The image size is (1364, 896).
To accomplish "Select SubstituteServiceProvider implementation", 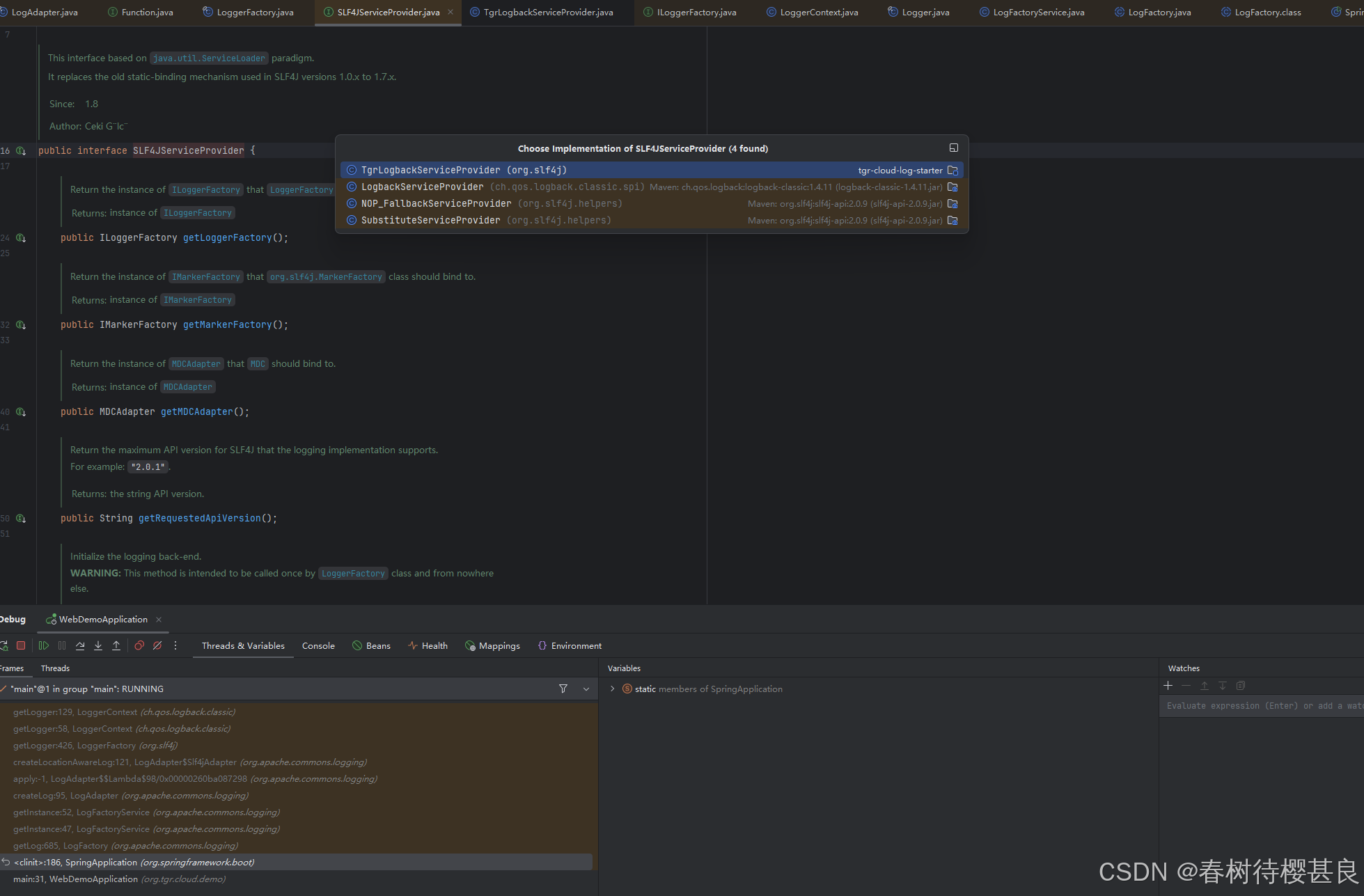I will pyautogui.click(x=652, y=220).
